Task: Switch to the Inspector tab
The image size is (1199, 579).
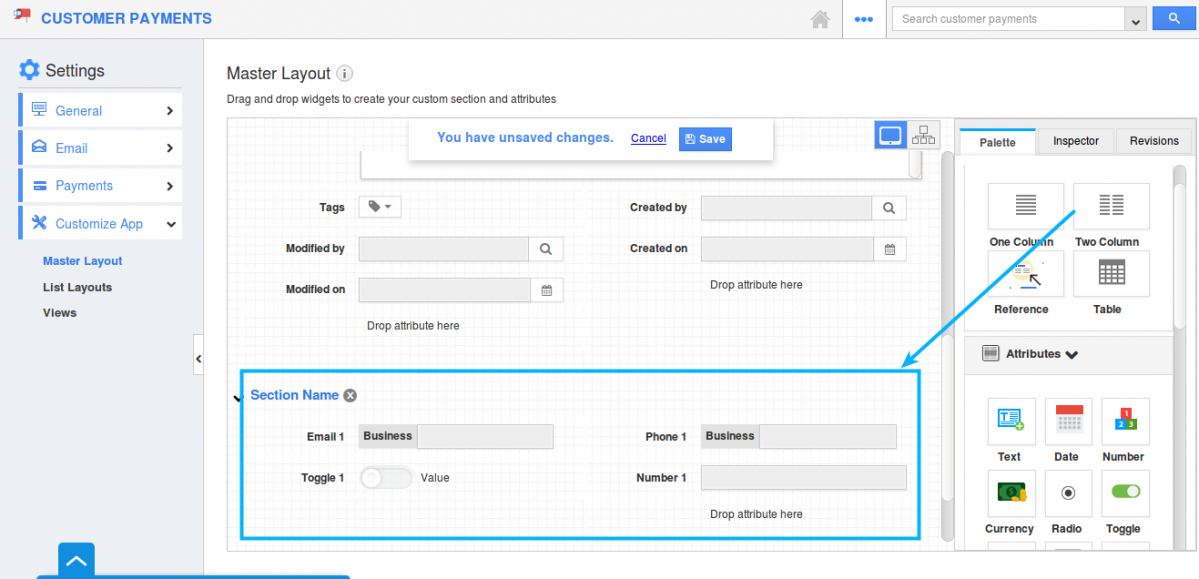Action: [1076, 141]
